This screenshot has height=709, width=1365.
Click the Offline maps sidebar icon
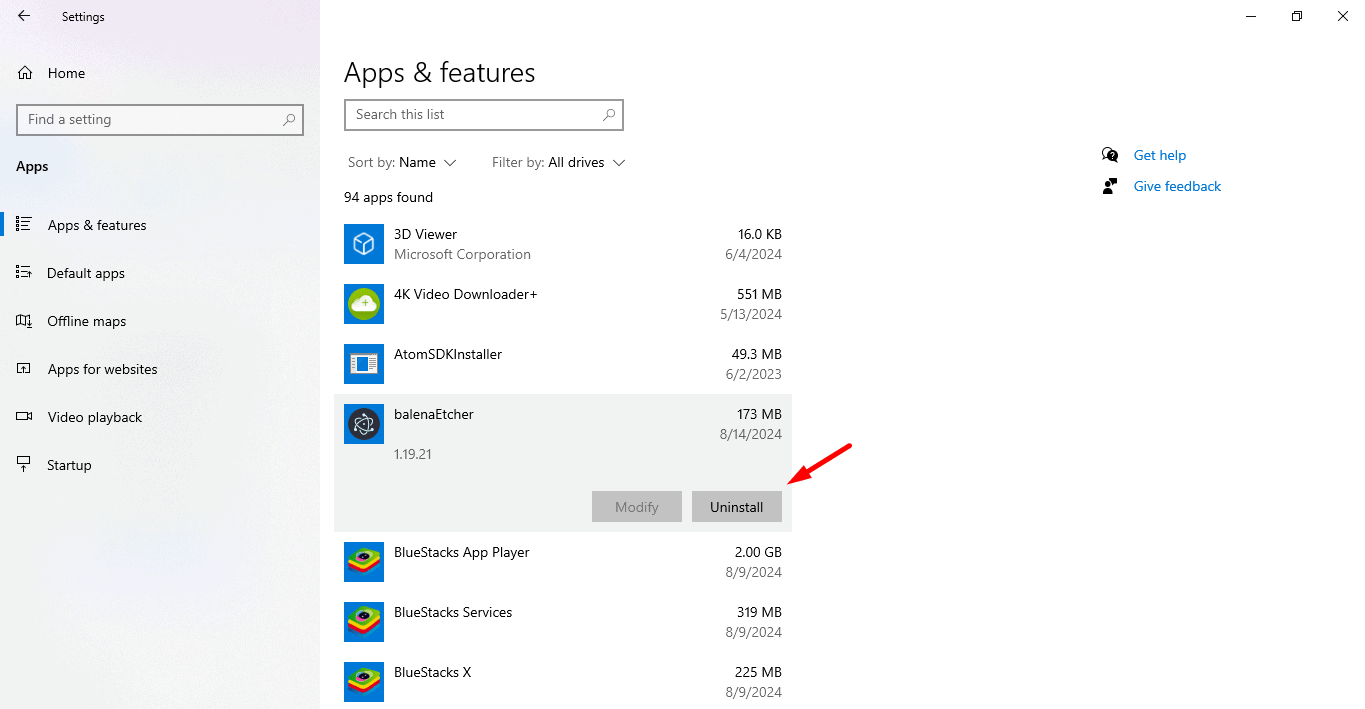coord(25,320)
